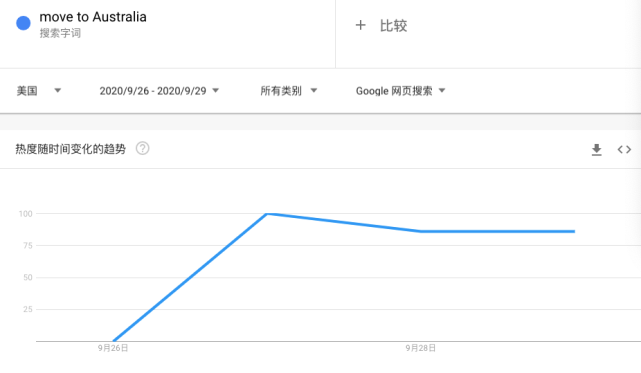Click the 搜索字词 label under the term

point(60,33)
